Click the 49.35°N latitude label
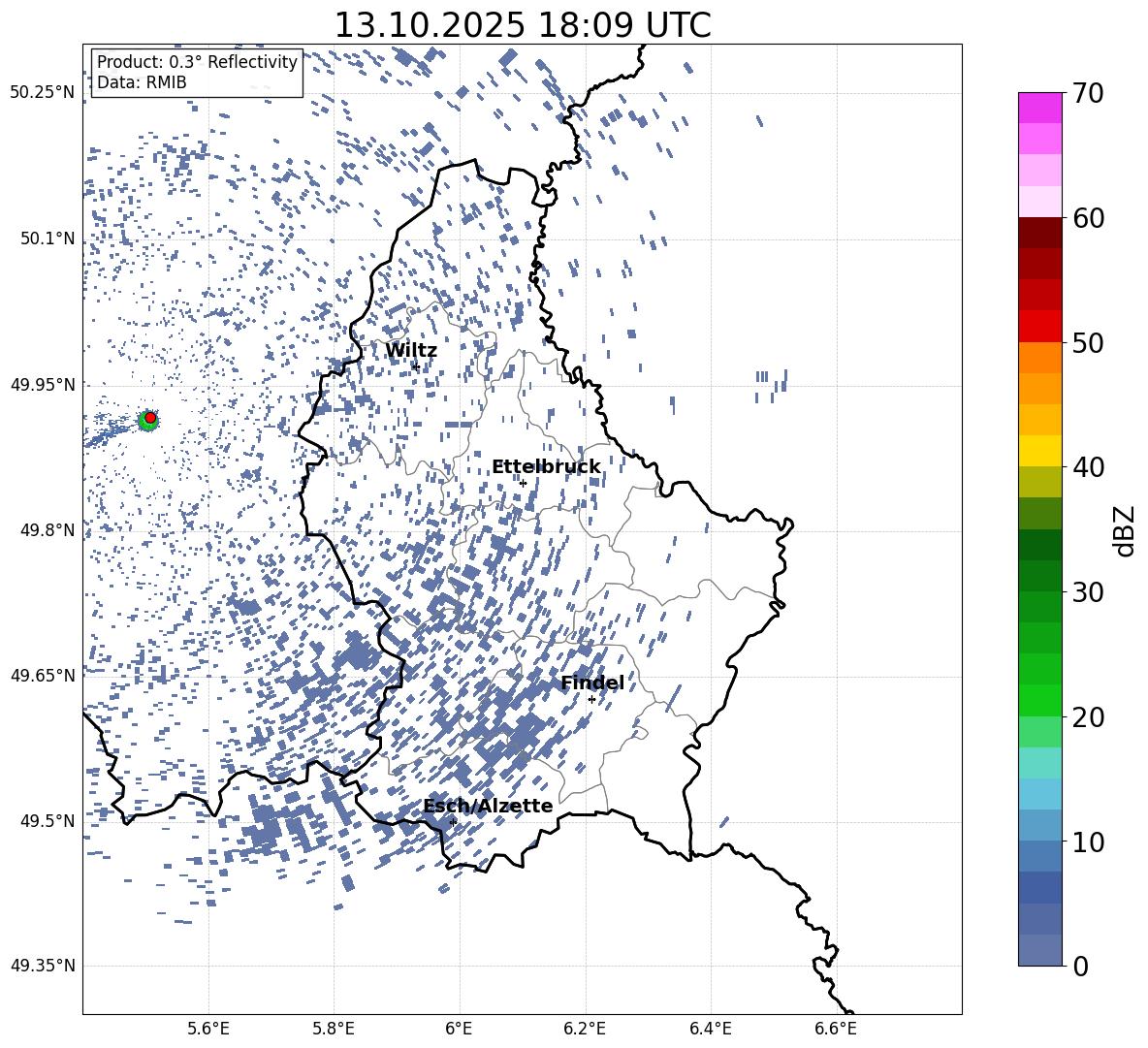 [x=43, y=966]
